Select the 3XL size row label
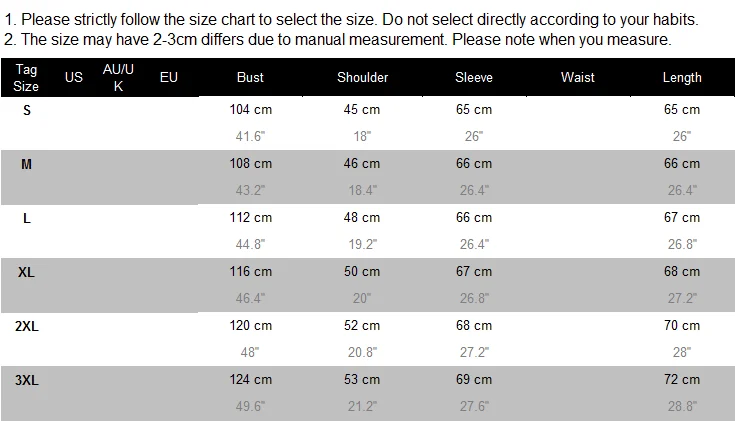 click(x=26, y=380)
